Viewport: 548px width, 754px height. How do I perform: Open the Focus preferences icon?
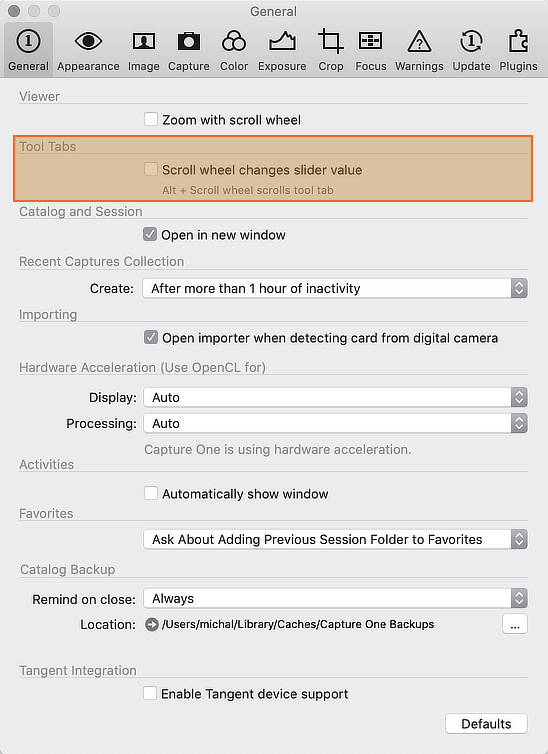(x=370, y=41)
